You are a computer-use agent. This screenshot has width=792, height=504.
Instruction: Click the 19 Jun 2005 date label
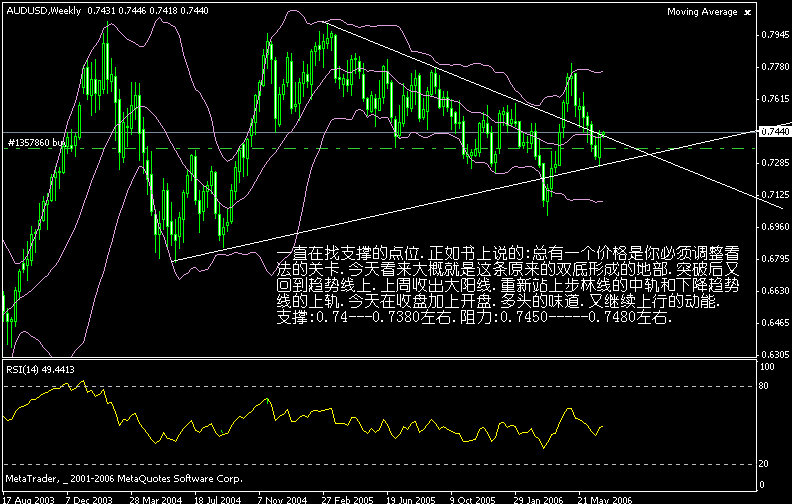pos(411,499)
